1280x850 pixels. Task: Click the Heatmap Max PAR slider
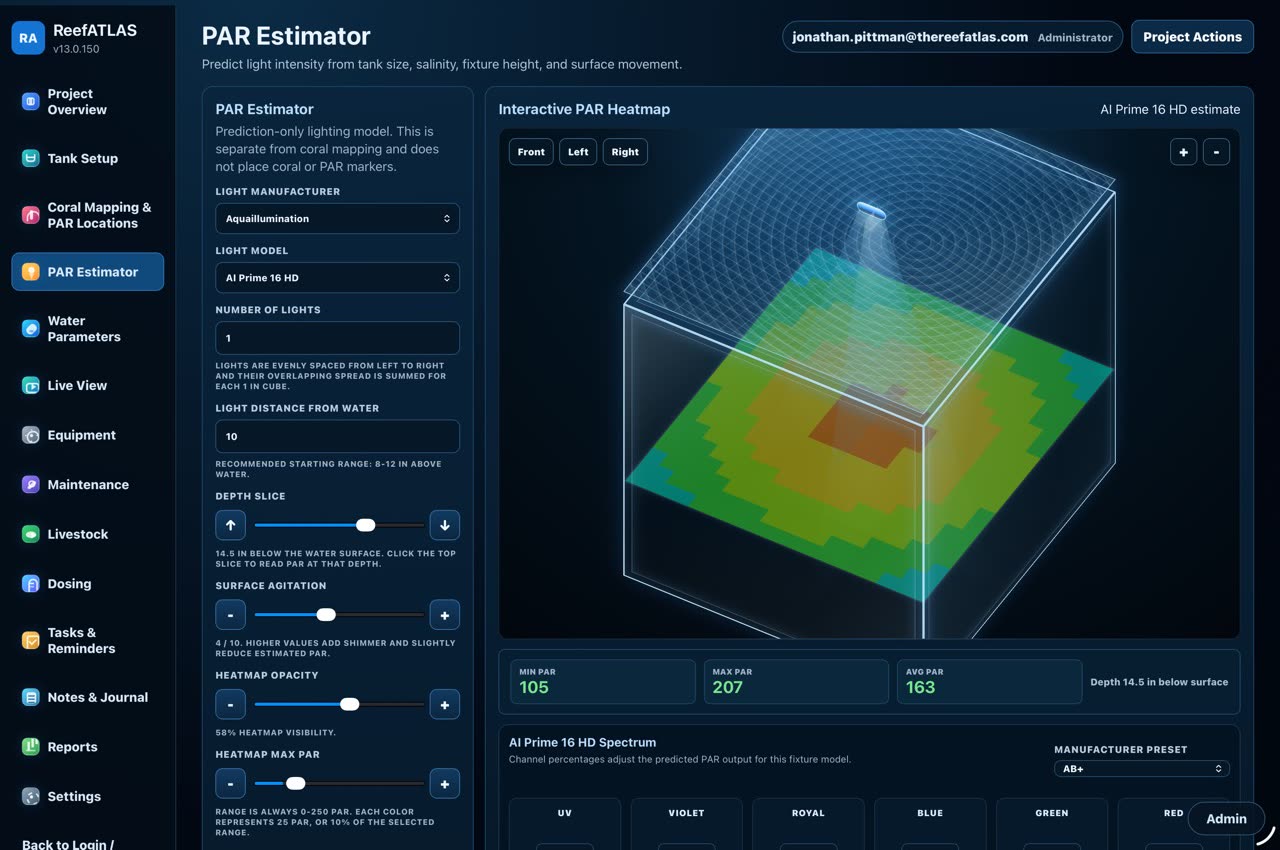click(338, 784)
